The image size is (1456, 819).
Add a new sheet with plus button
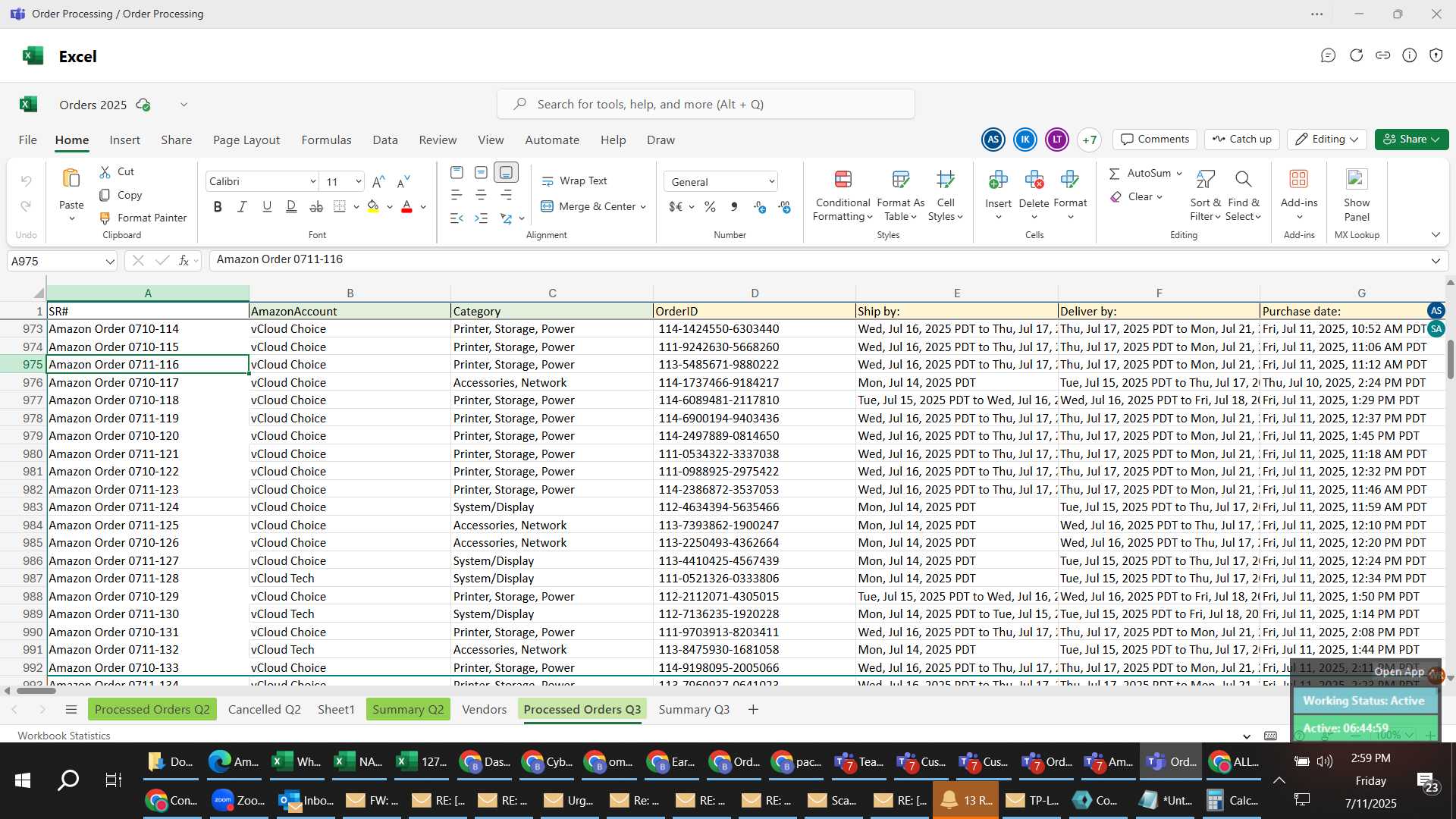pos(753,710)
